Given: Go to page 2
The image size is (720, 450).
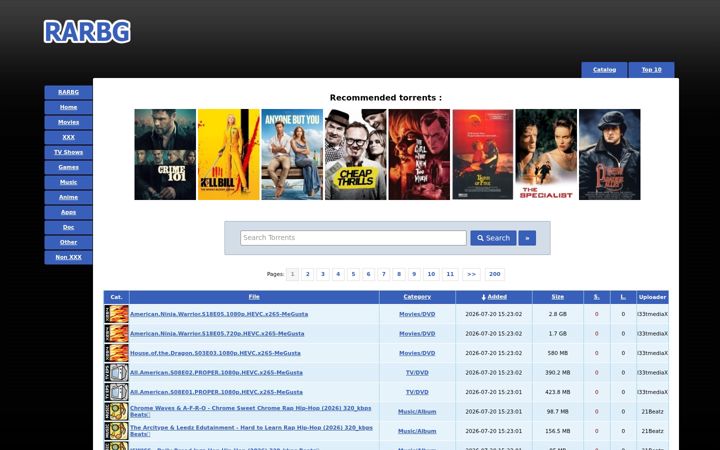Looking at the screenshot, I should pos(308,274).
